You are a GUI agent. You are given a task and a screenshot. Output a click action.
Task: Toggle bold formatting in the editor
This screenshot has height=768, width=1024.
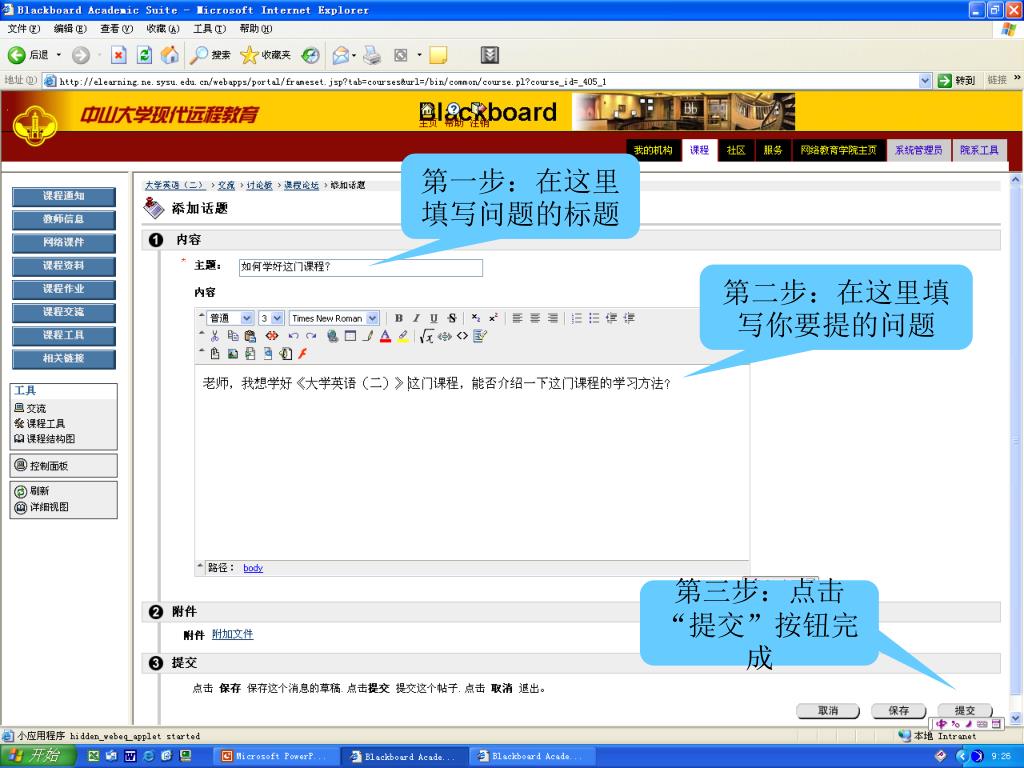click(x=399, y=318)
